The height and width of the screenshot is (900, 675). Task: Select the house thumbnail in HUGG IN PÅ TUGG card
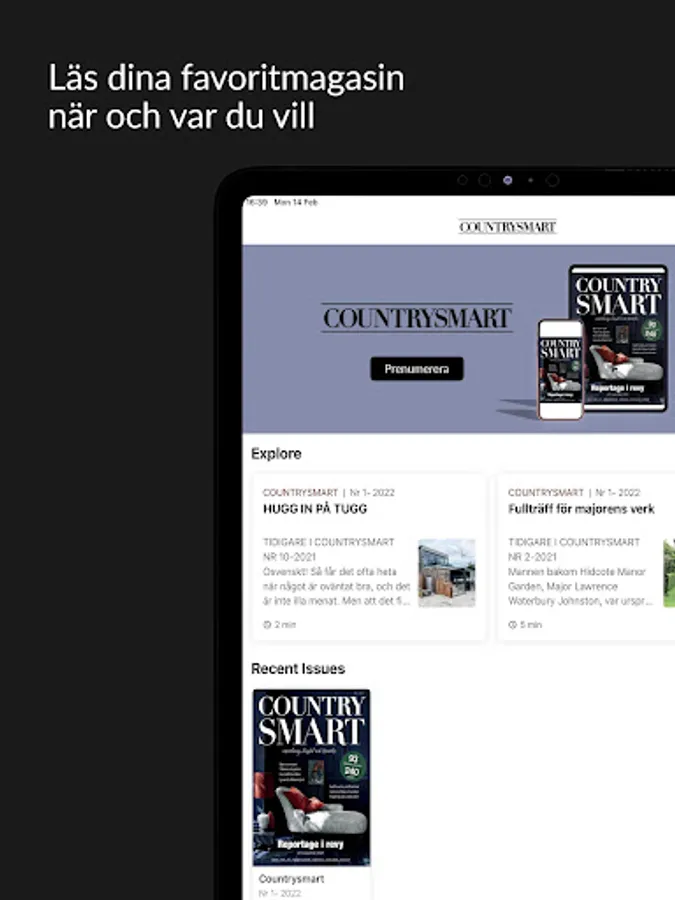[447, 572]
